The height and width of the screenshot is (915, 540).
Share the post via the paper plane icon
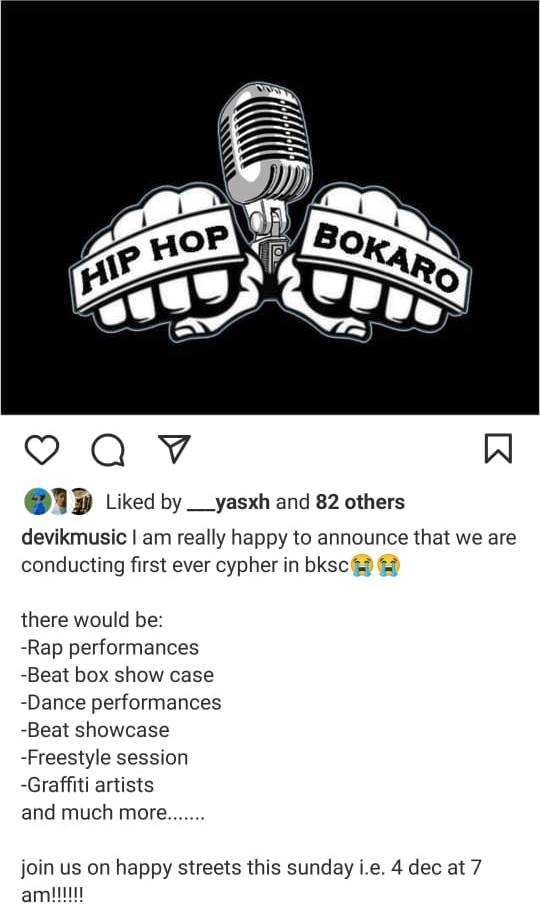pyautogui.click(x=175, y=449)
